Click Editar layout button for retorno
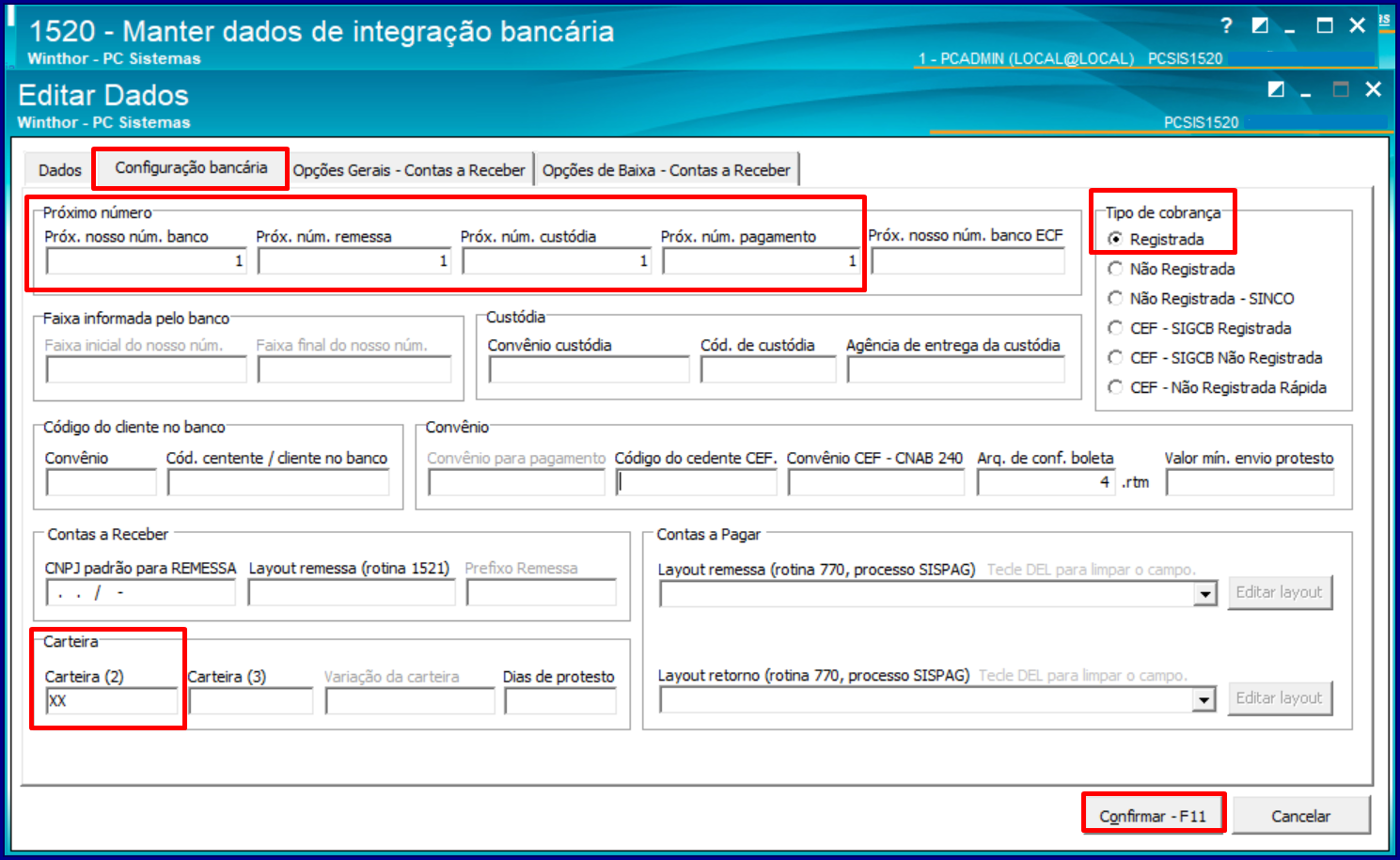This screenshot has width=1400, height=860. coord(1280,698)
